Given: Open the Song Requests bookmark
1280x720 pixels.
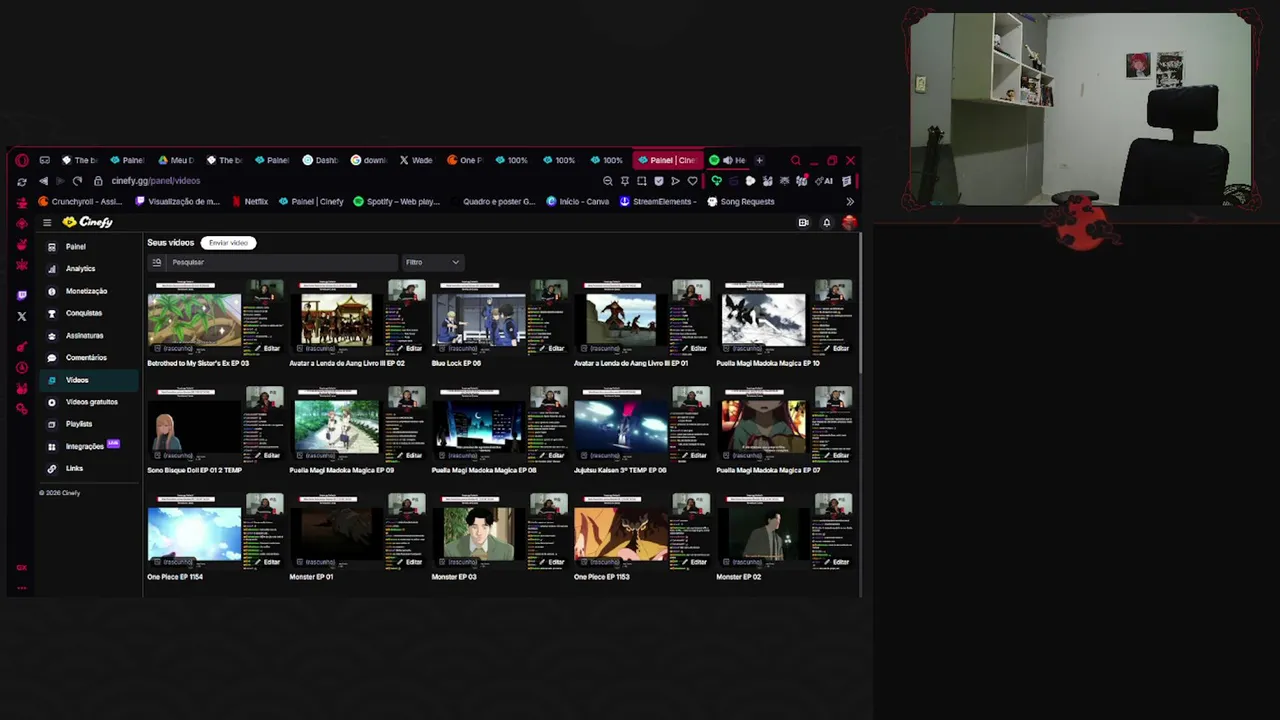Looking at the screenshot, I should [741, 201].
